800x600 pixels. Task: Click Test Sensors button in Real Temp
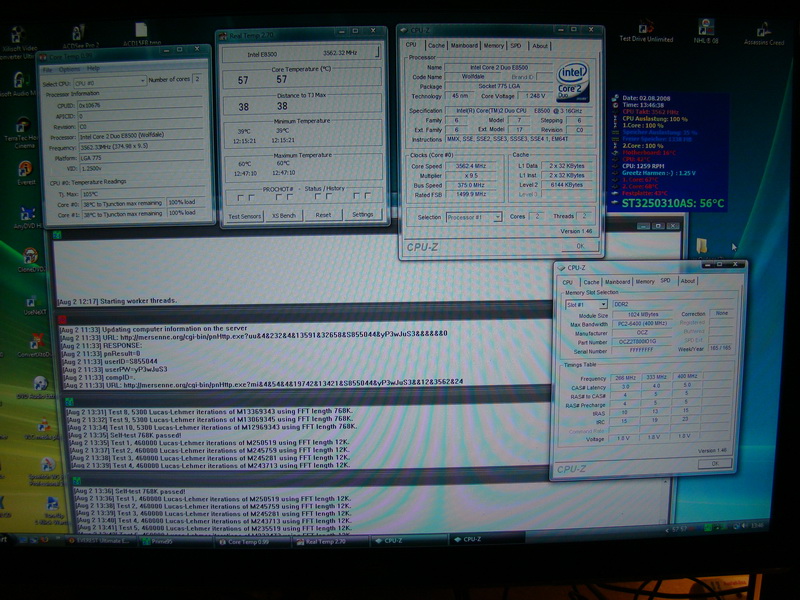click(x=244, y=216)
